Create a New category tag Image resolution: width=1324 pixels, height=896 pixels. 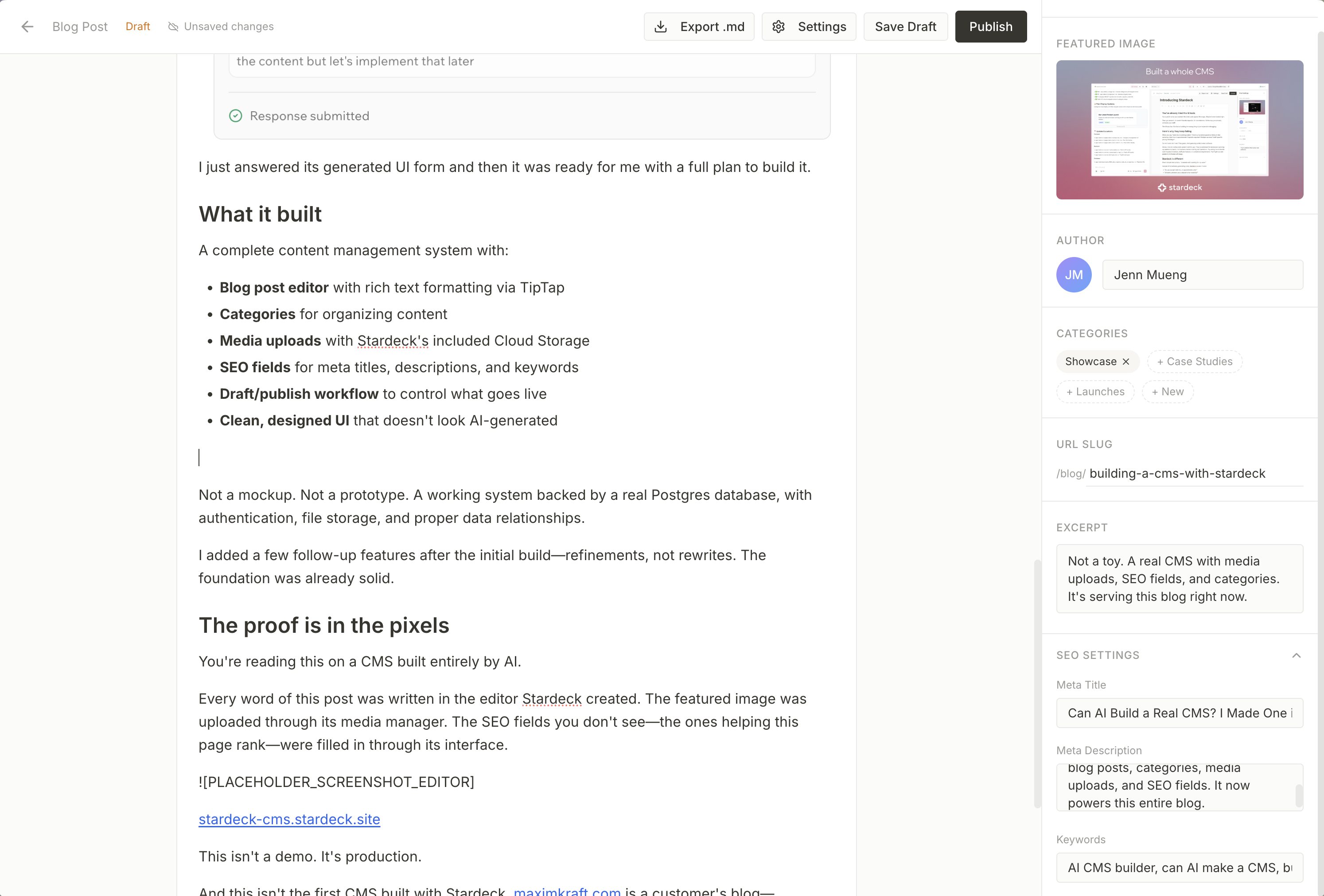point(1167,392)
